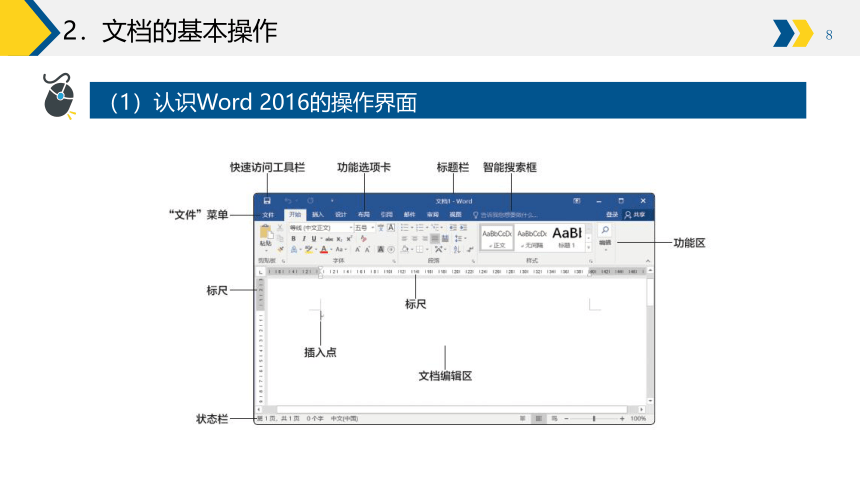Click the Text Effects glowing A icon
The width and height of the screenshot is (860, 484).
click(294, 249)
